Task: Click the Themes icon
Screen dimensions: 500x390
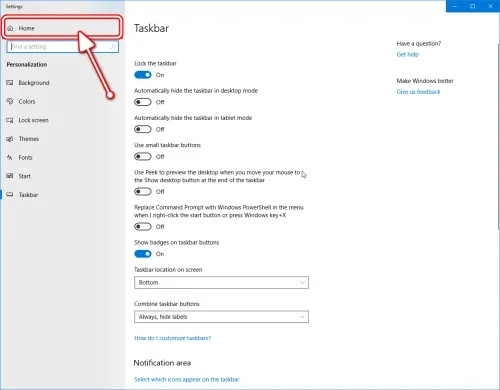Action: coord(10,139)
